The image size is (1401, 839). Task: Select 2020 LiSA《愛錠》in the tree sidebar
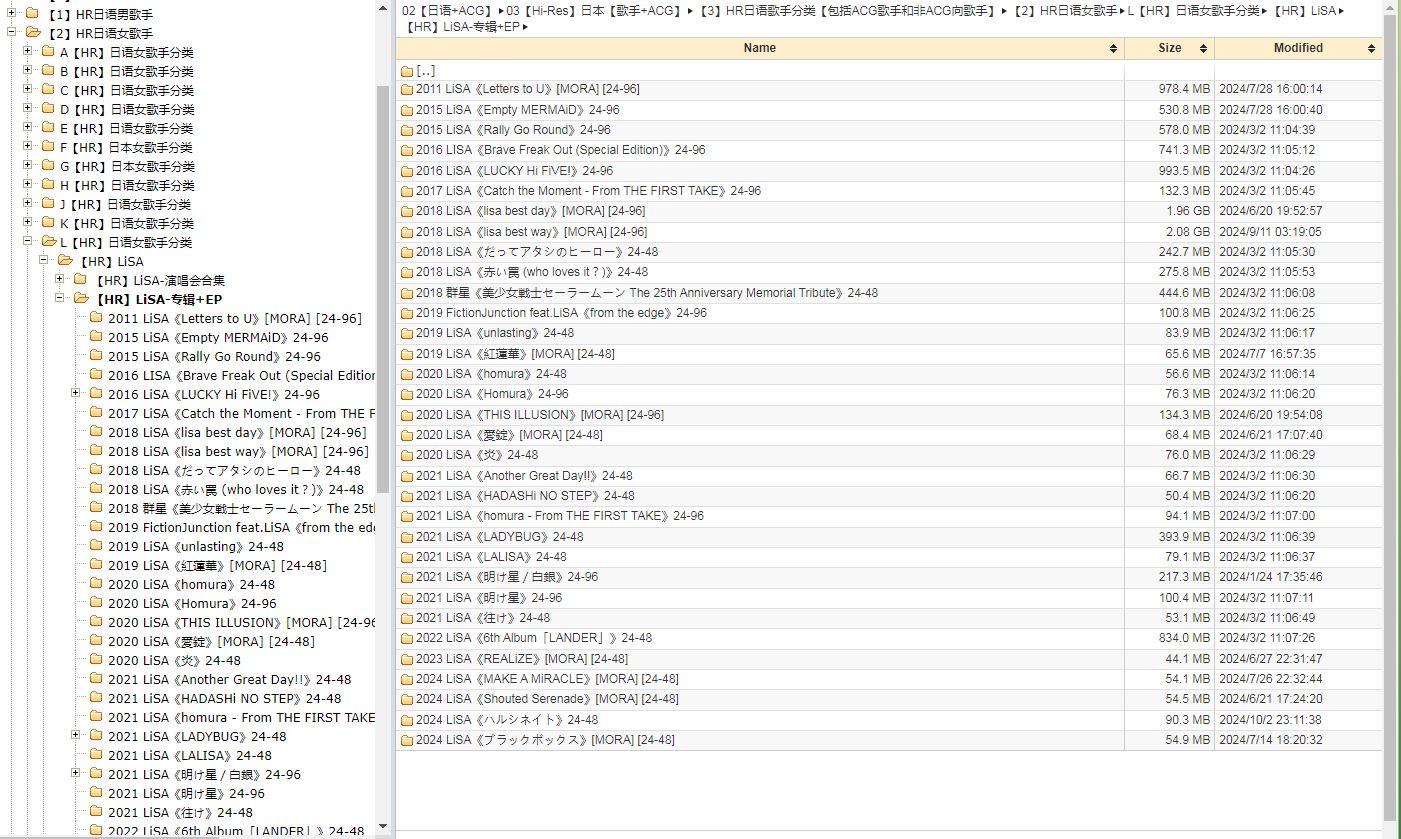coord(210,641)
